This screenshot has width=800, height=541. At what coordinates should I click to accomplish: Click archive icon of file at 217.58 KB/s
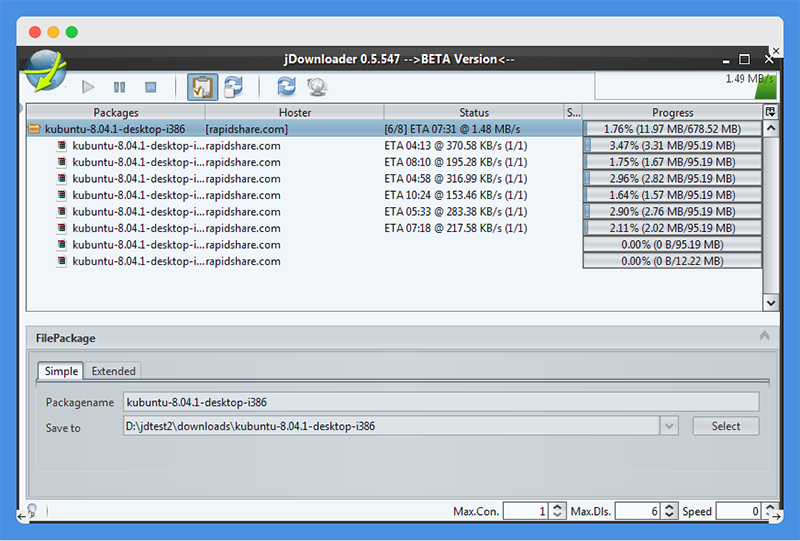pyautogui.click(x=62, y=228)
